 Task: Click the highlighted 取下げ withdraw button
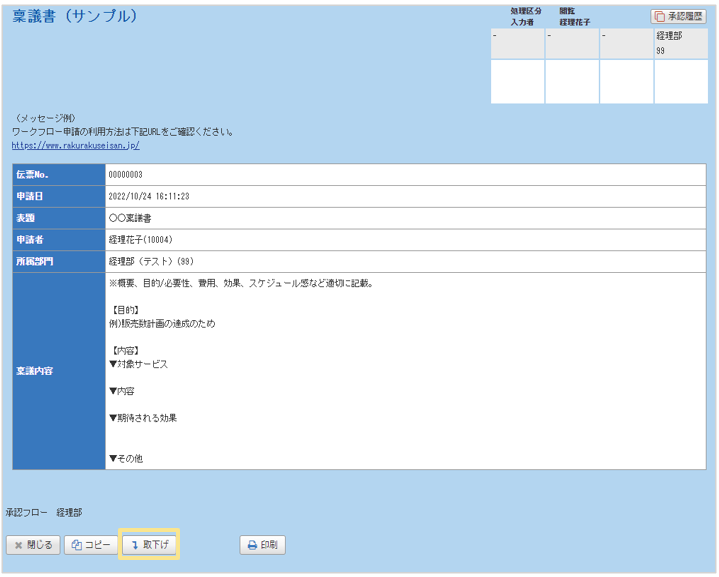pos(149,545)
